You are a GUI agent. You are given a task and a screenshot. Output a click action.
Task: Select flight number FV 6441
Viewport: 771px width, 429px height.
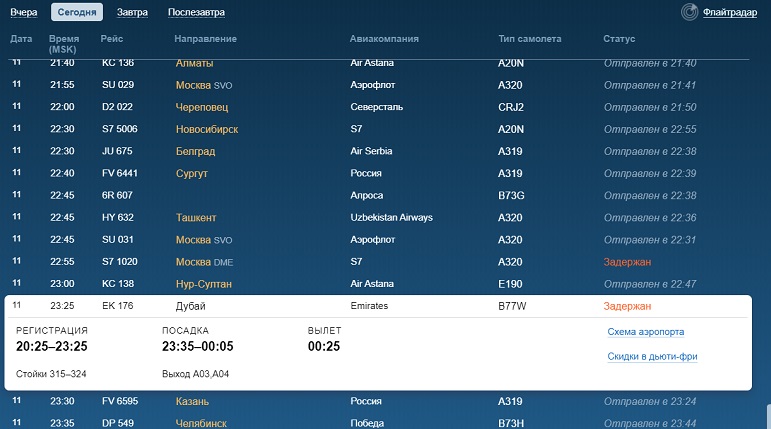click(119, 173)
